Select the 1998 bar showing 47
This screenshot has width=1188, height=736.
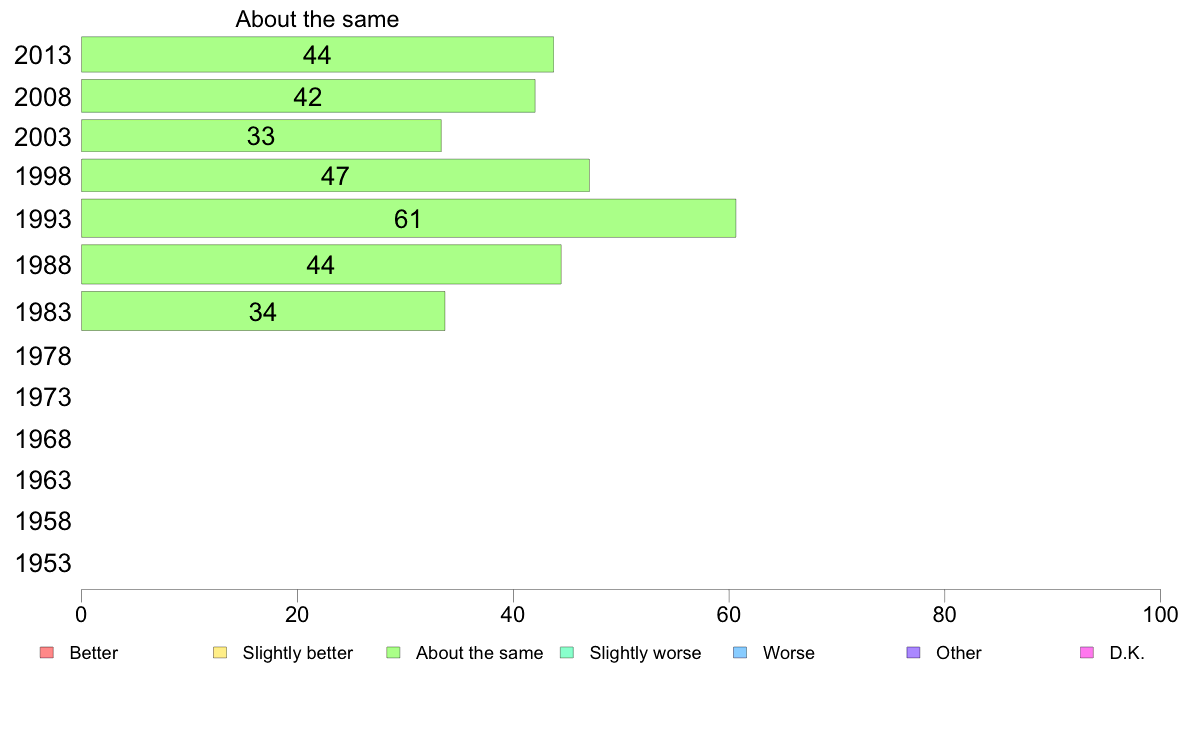(x=335, y=176)
